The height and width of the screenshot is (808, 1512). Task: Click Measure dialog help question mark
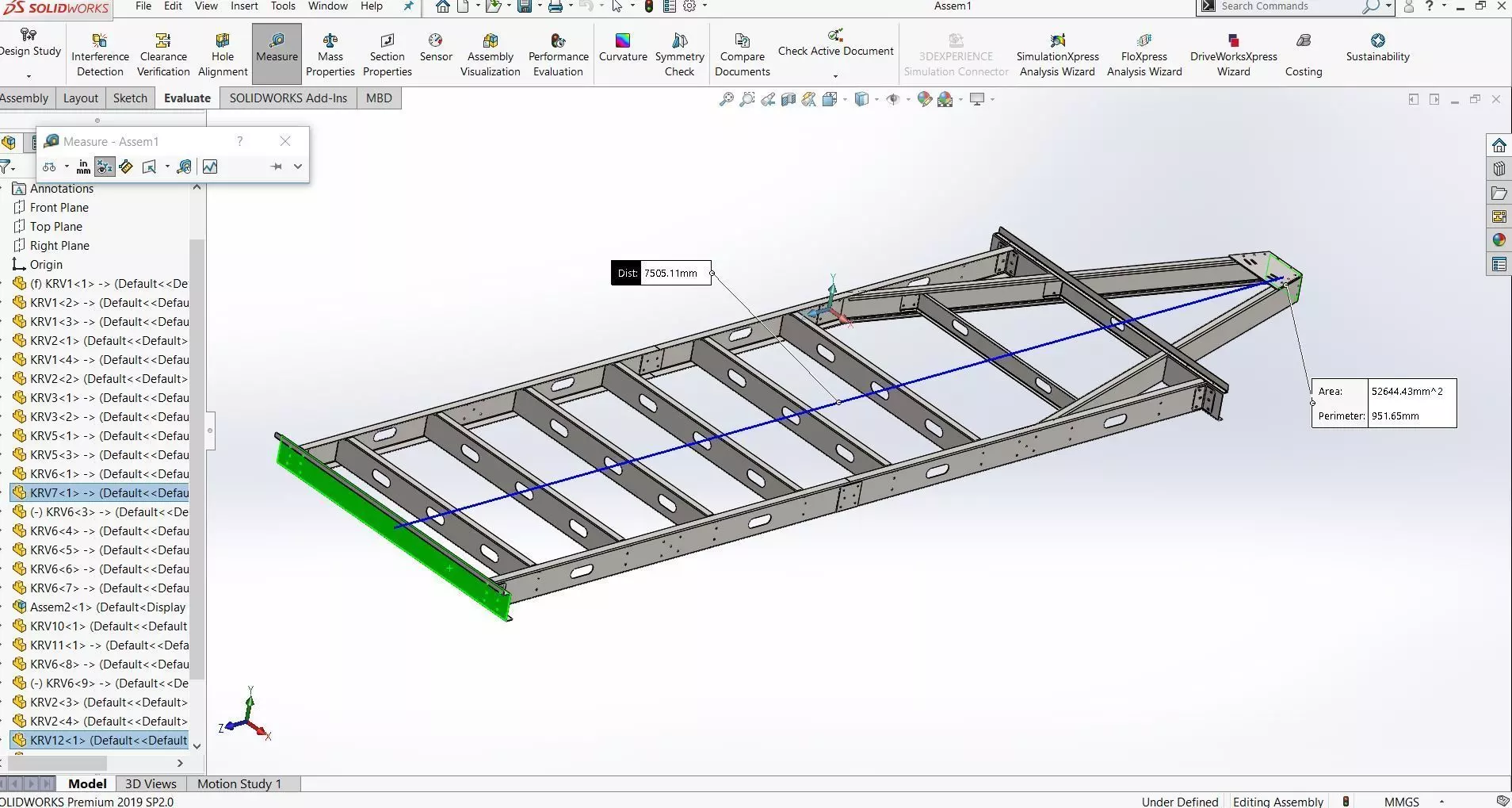click(x=239, y=141)
